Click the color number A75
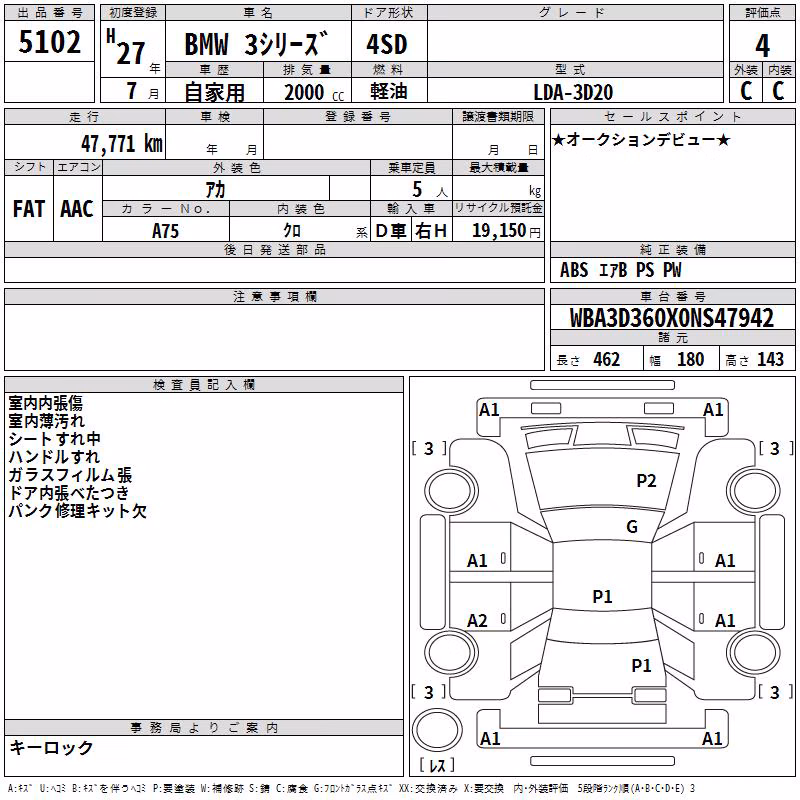Viewport: 800px width, 800px height. pos(165,231)
